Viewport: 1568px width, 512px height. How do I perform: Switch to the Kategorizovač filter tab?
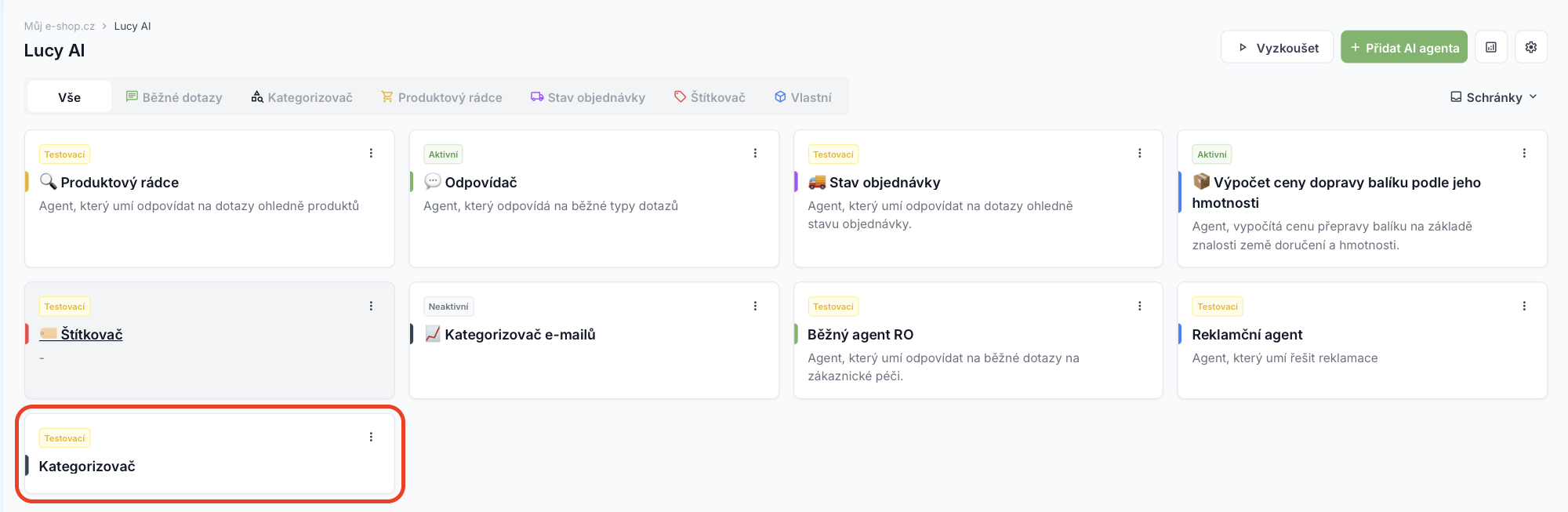tap(302, 97)
